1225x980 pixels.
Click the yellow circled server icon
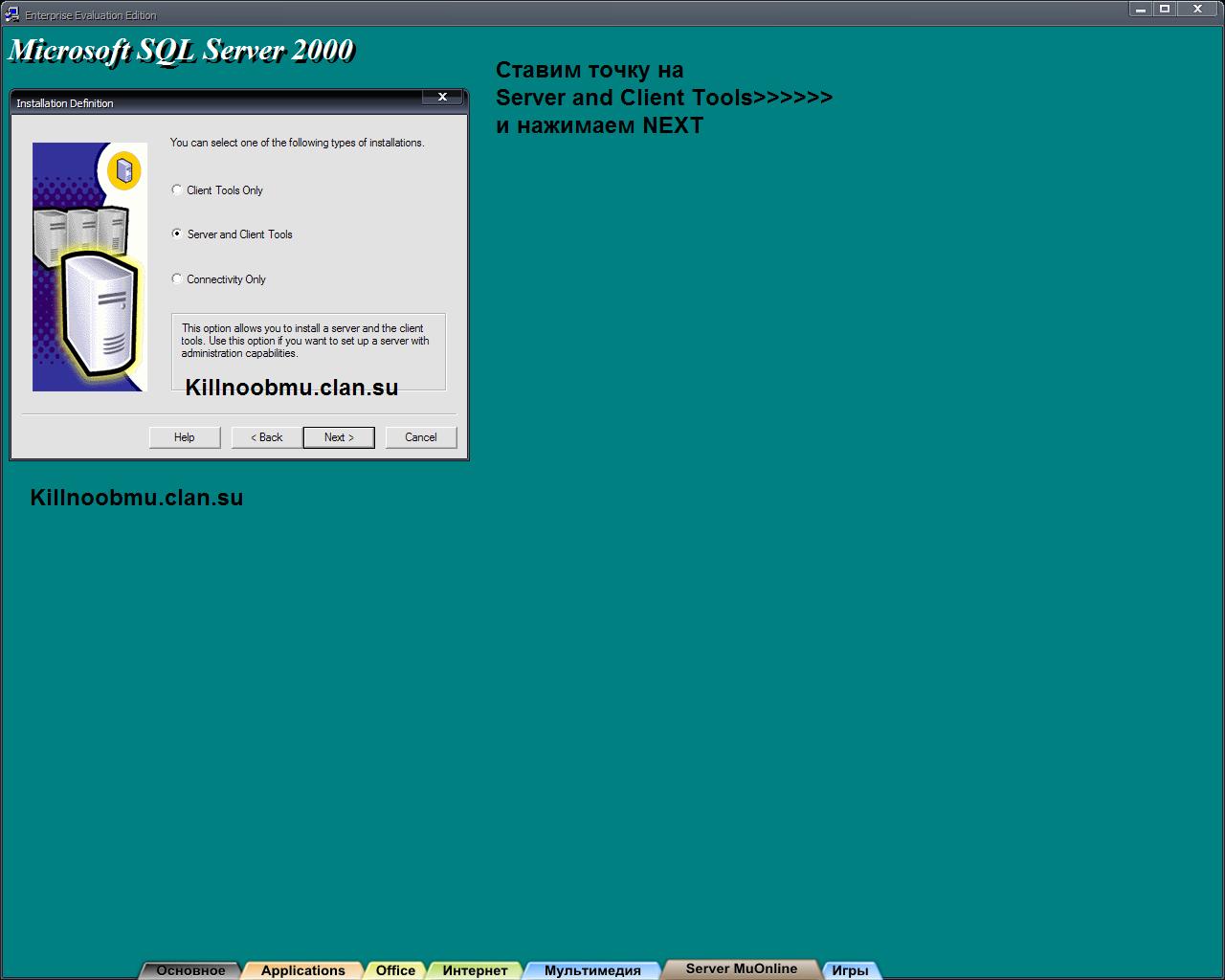[123, 171]
